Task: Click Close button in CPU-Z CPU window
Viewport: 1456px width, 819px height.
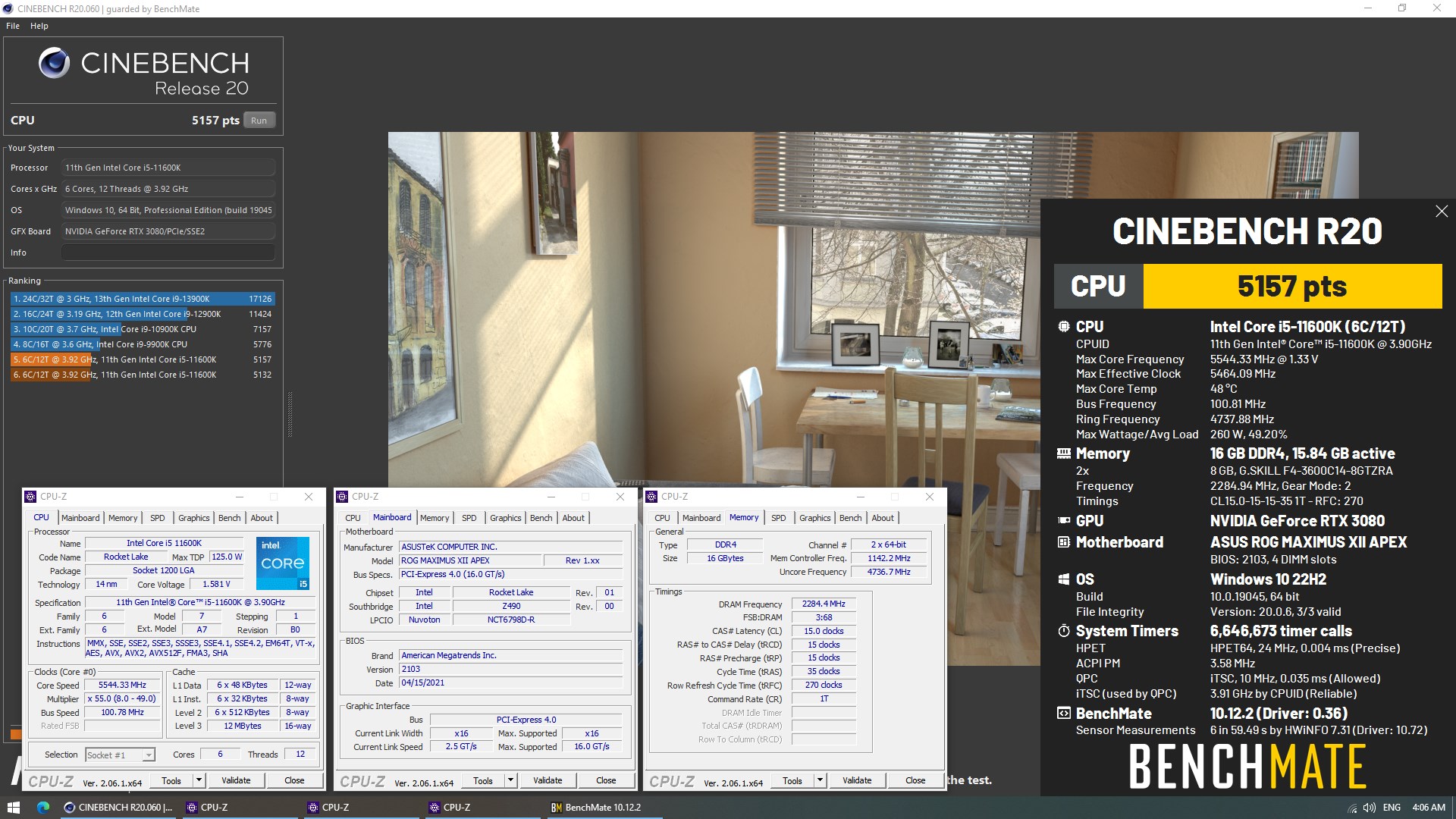Action: 294,780
